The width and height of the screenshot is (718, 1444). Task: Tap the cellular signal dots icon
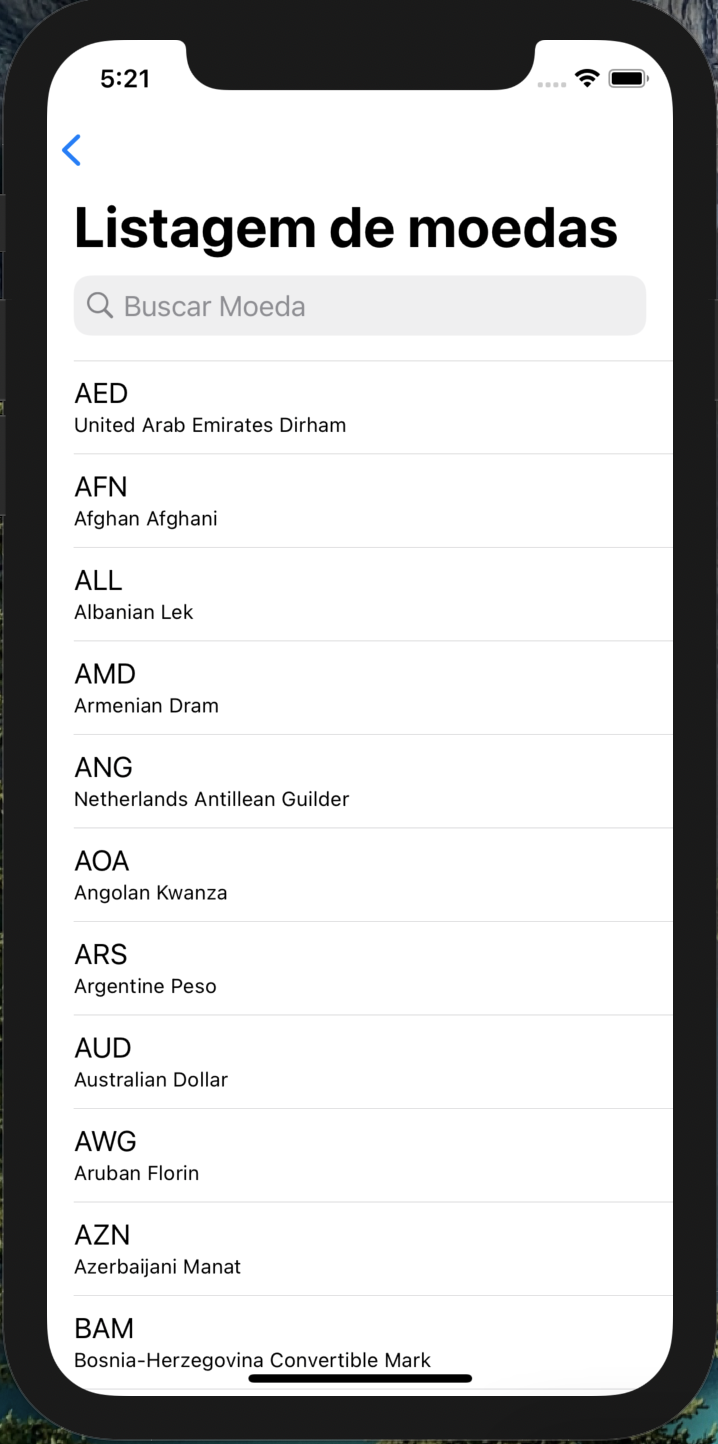pos(551,84)
